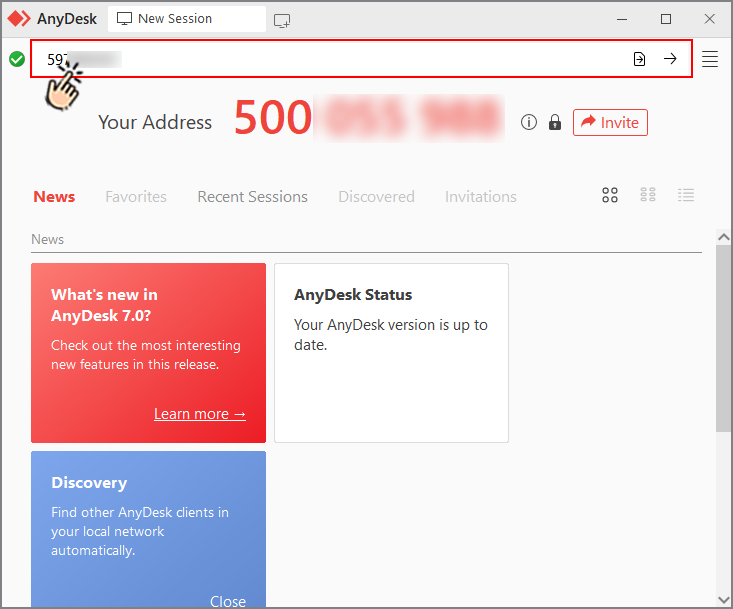The width and height of the screenshot is (733, 609).
Task: Switch to list view layout
Action: pyautogui.click(x=686, y=195)
